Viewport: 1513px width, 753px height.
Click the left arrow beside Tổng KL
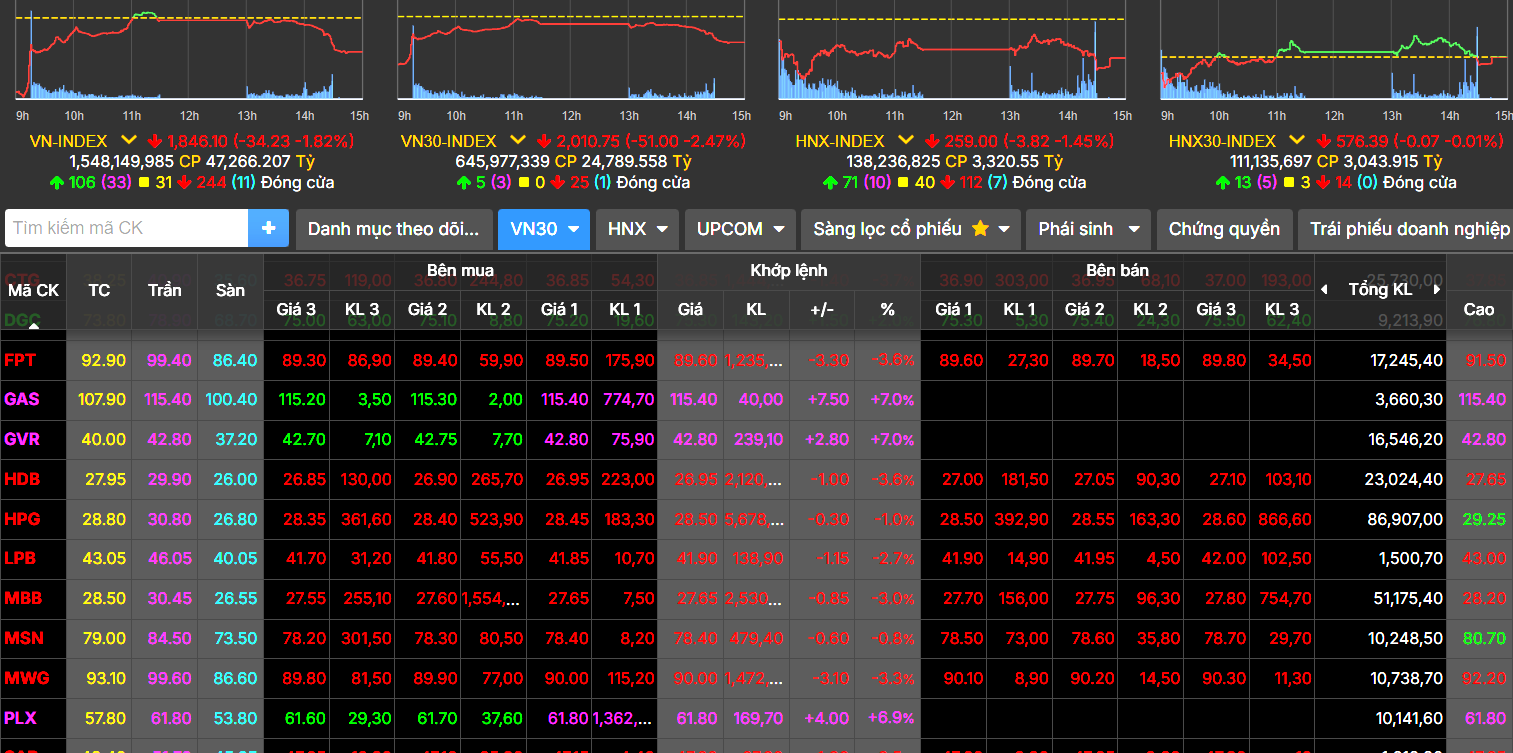pos(1325,290)
